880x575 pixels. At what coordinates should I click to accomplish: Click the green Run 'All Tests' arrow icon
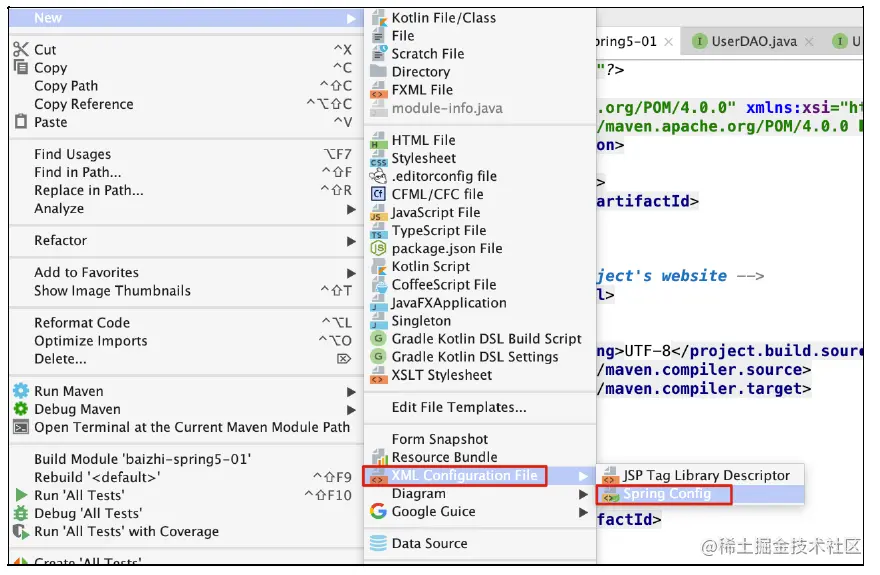[x=21, y=495]
